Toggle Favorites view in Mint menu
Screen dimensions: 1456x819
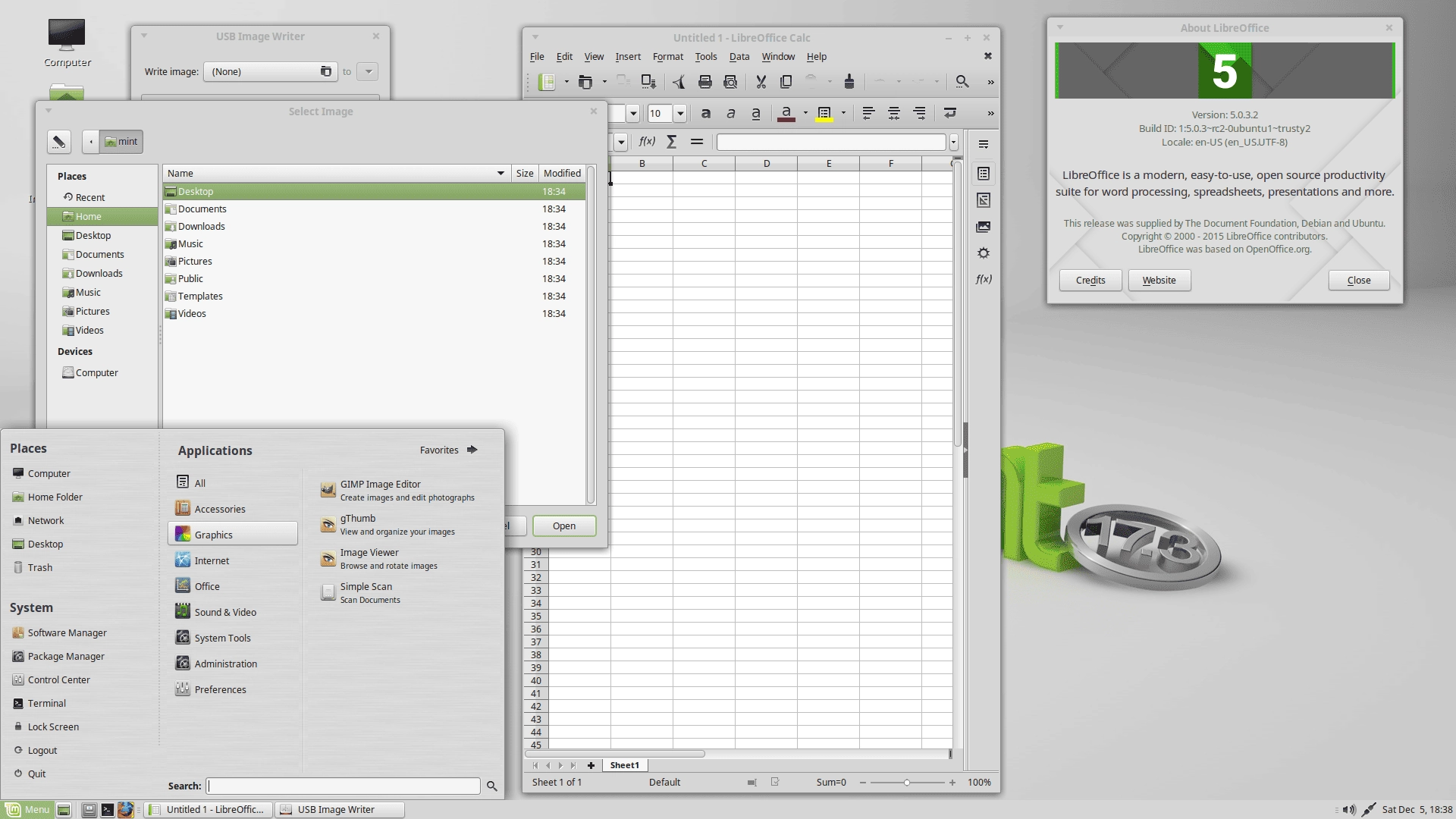pos(449,450)
